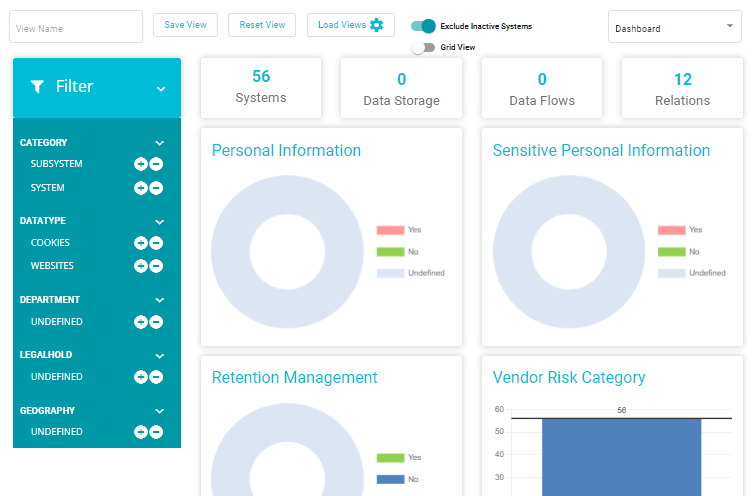Click the minus icon next to SUBSYSTEM

pos(156,164)
